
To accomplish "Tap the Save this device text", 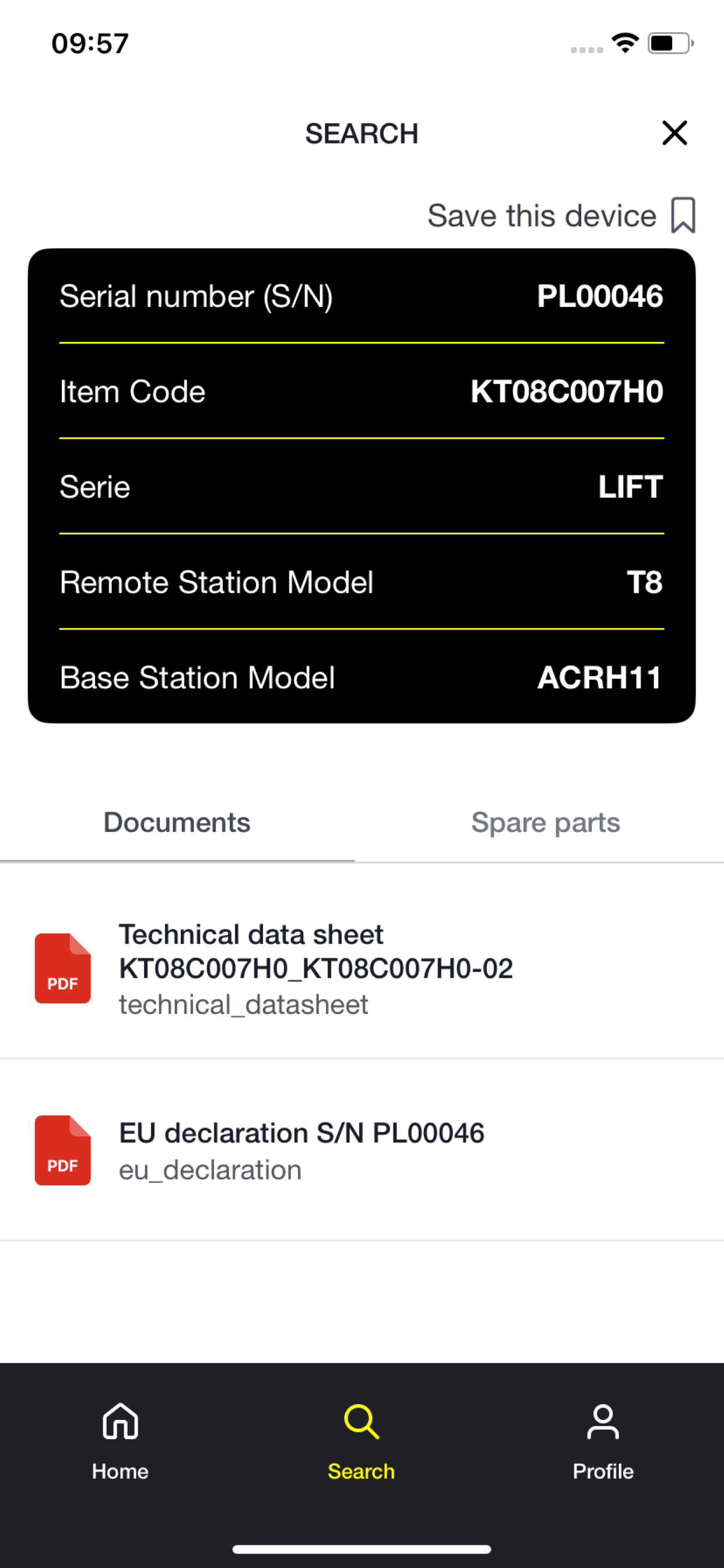I will pos(542,215).
